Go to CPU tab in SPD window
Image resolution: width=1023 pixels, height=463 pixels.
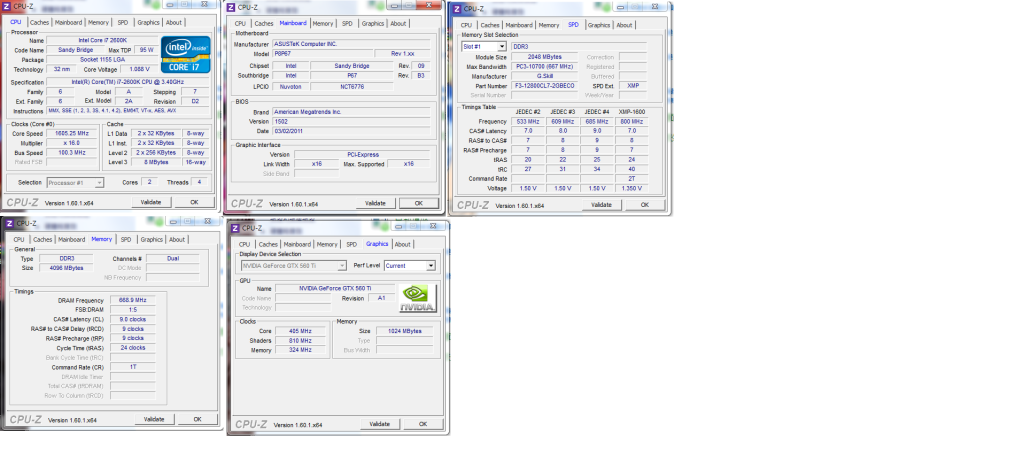[466, 25]
